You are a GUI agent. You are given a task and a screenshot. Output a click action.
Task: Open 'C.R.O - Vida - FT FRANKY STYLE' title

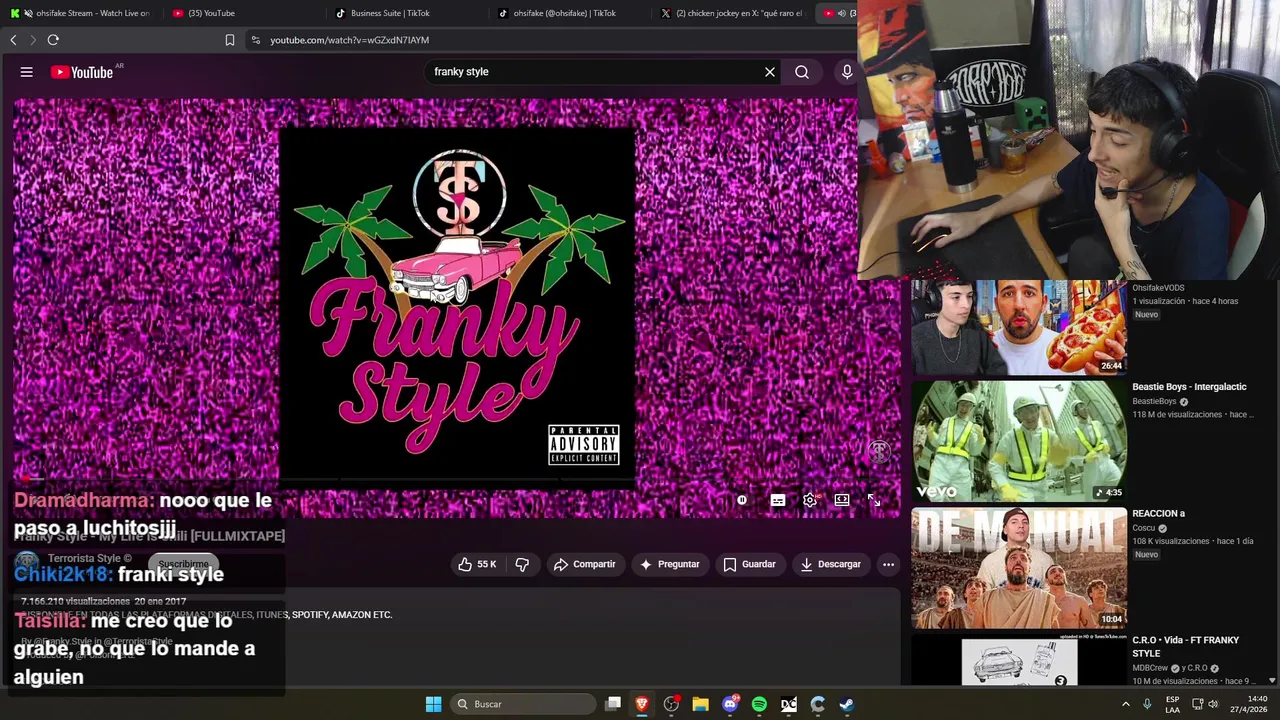coord(1186,646)
